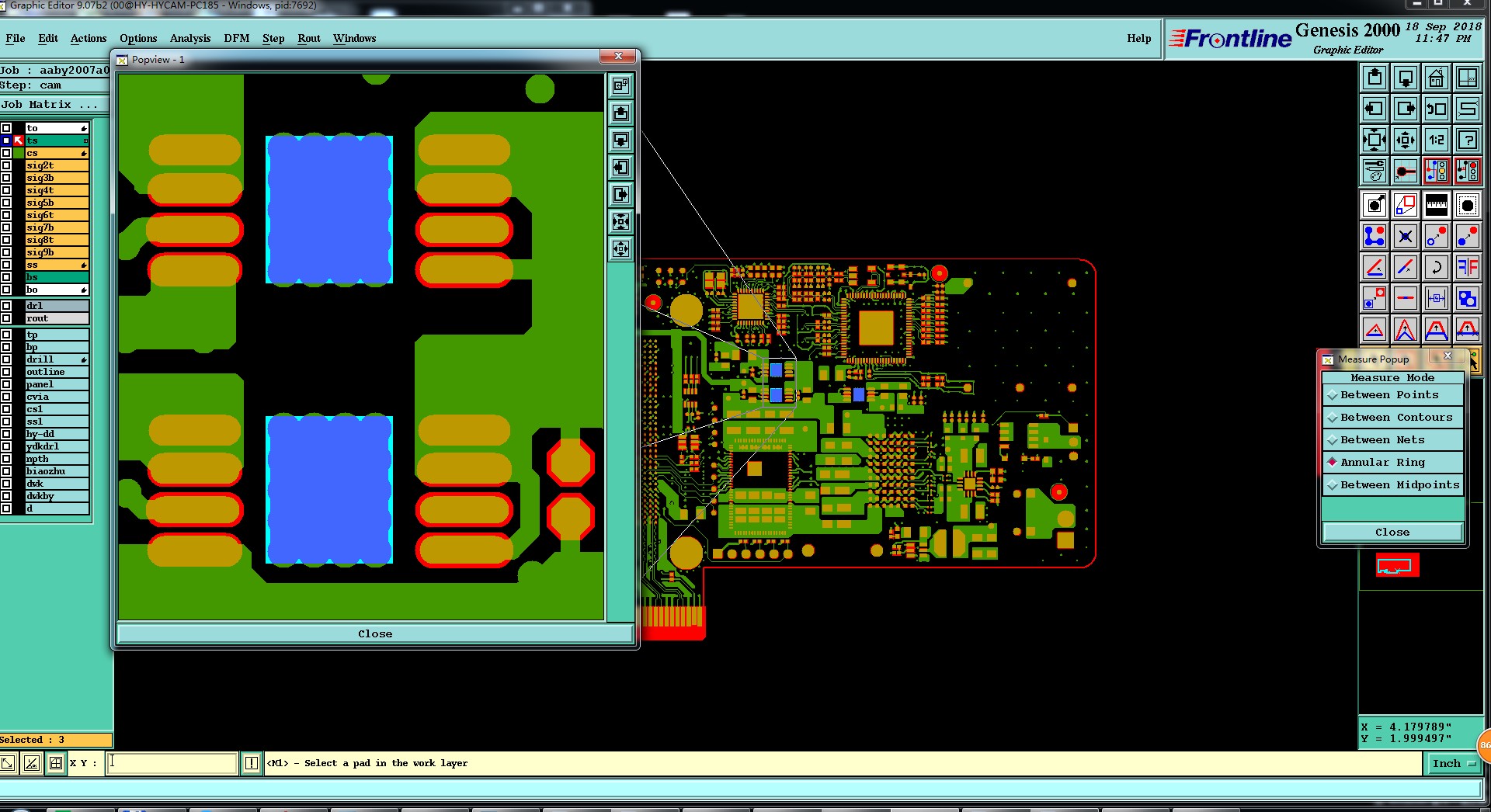Select the 1:2 zoom scale icon
The height and width of the screenshot is (812, 1491).
(x=1436, y=140)
